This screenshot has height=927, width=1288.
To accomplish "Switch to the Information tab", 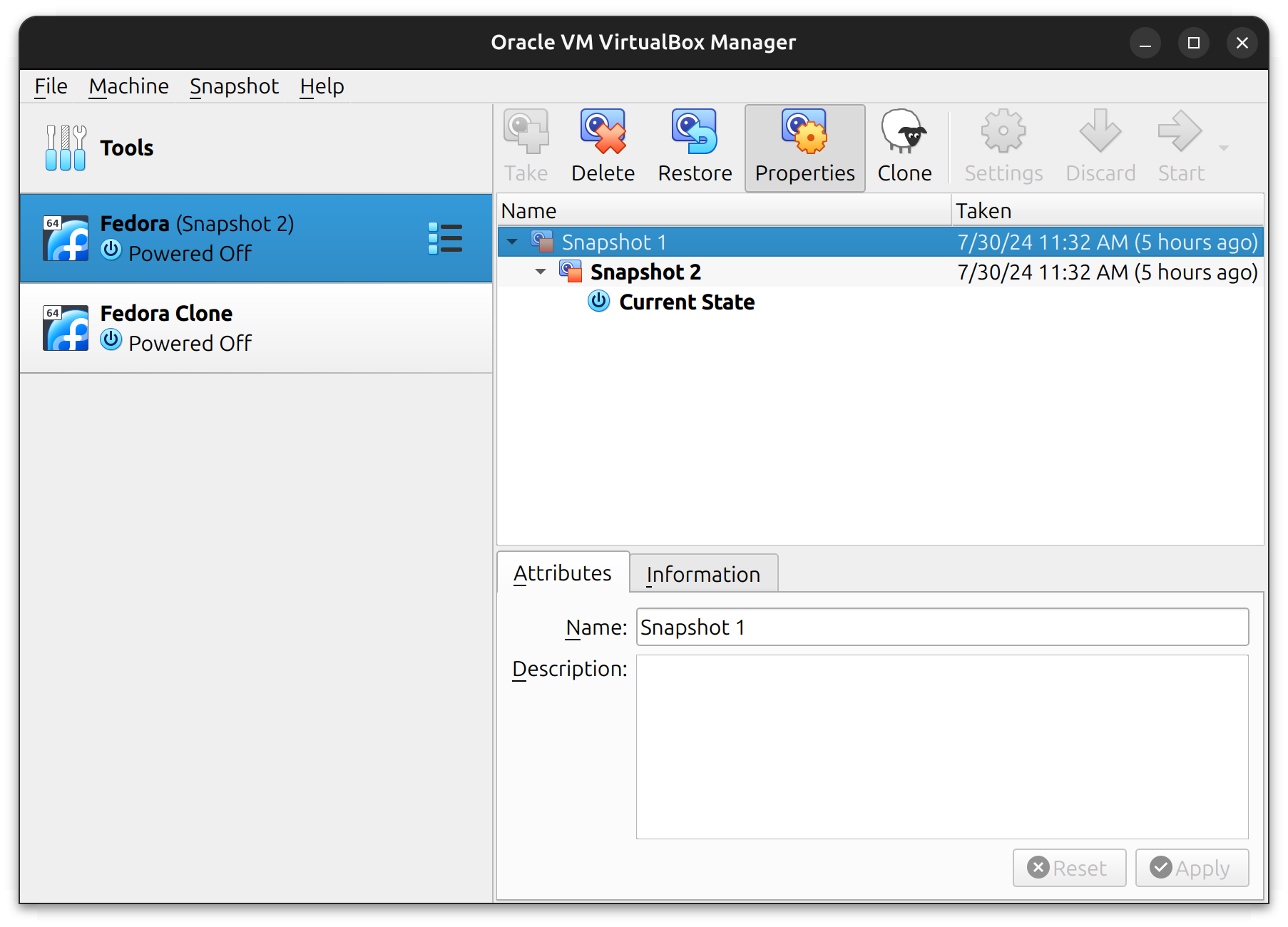I will coord(703,573).
